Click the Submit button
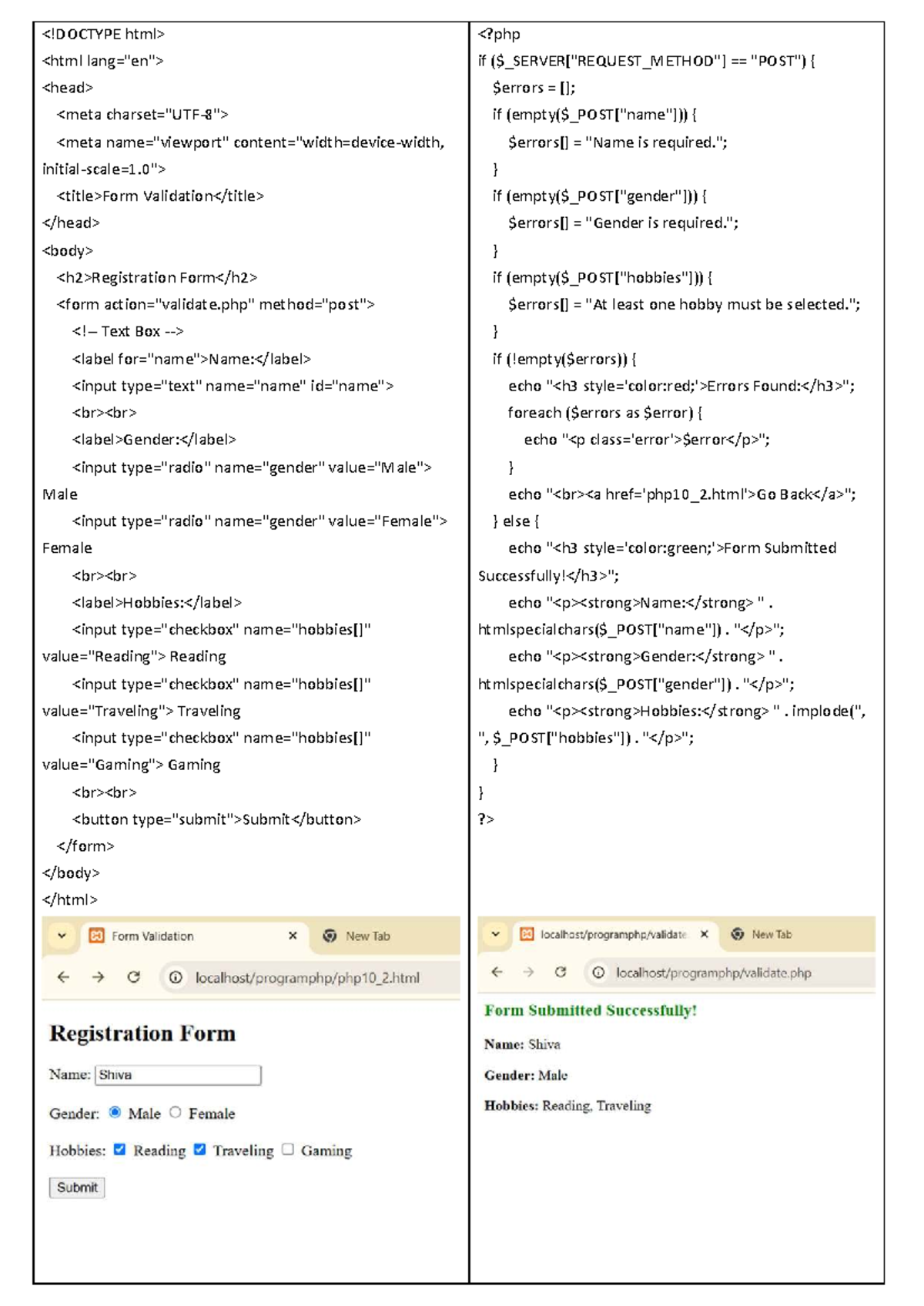Image resolution: width=924 pixels, height=1306 pixels. tap(77, 1187)
